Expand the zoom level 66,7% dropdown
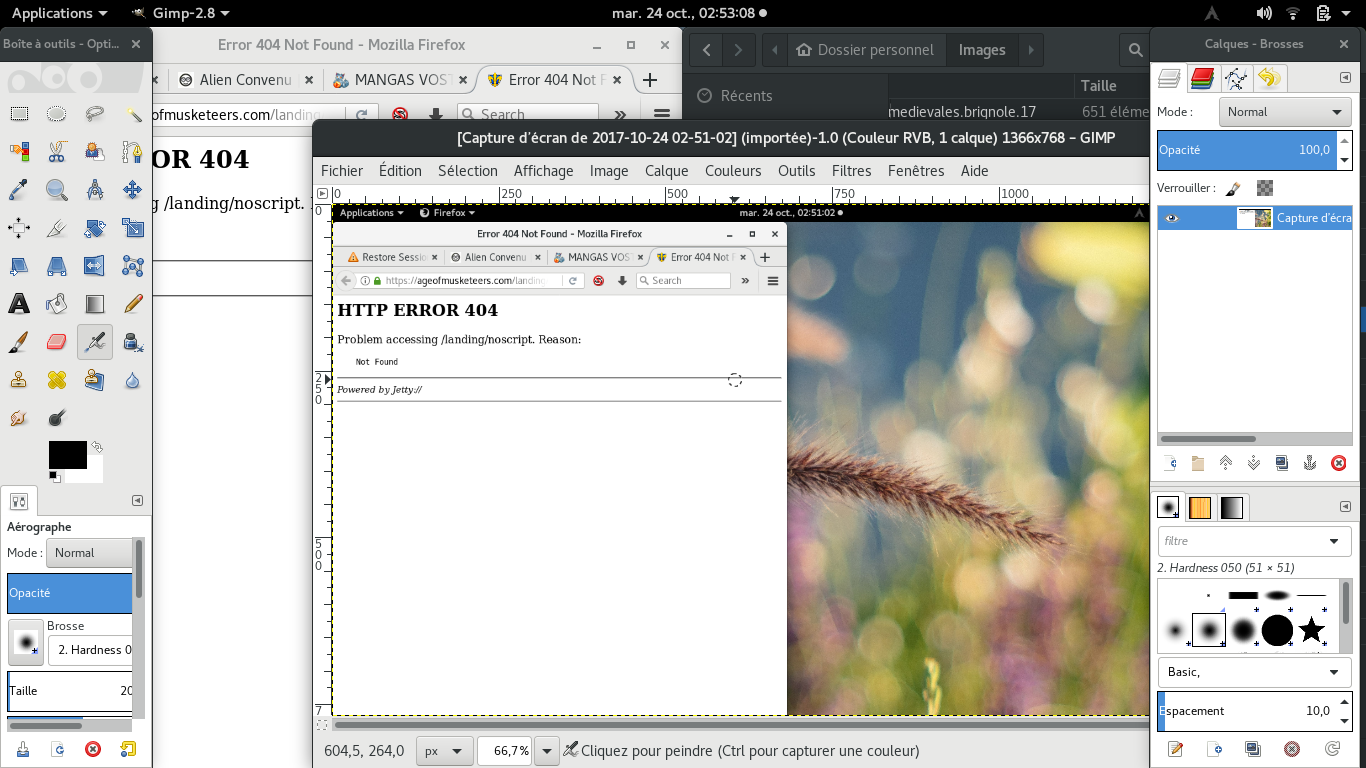The image size is (1366, 768). 547,751
